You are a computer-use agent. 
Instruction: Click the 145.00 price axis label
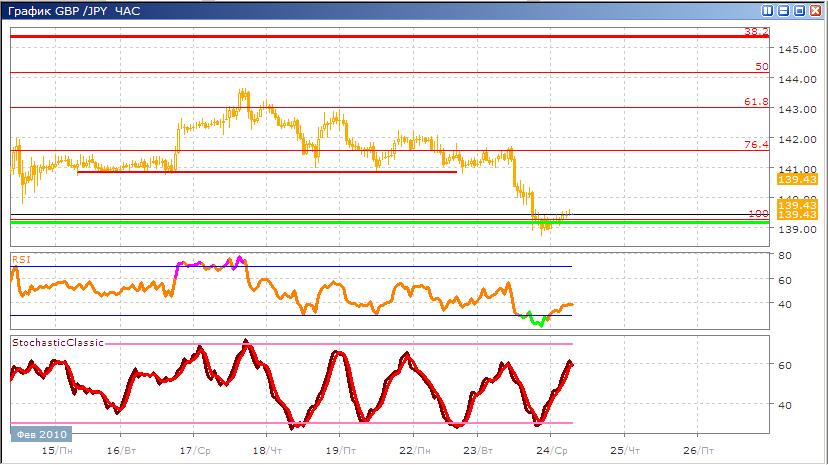point(795,49)
